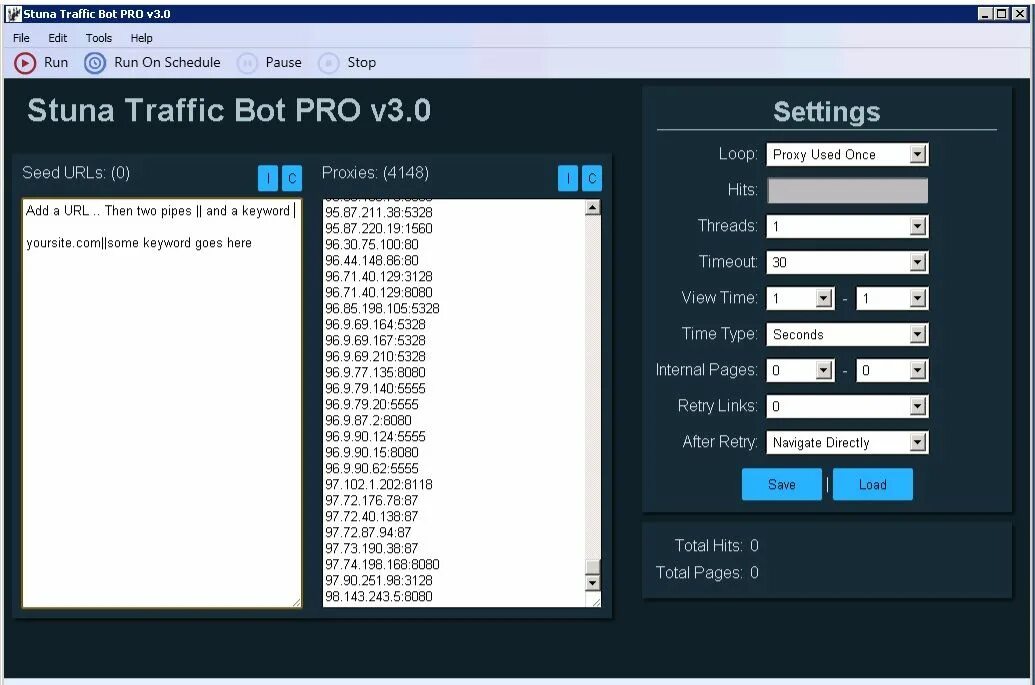The image size is (1035, 685).
Task: Click the Proxies: (4148) heading
Action: (375, 173)
